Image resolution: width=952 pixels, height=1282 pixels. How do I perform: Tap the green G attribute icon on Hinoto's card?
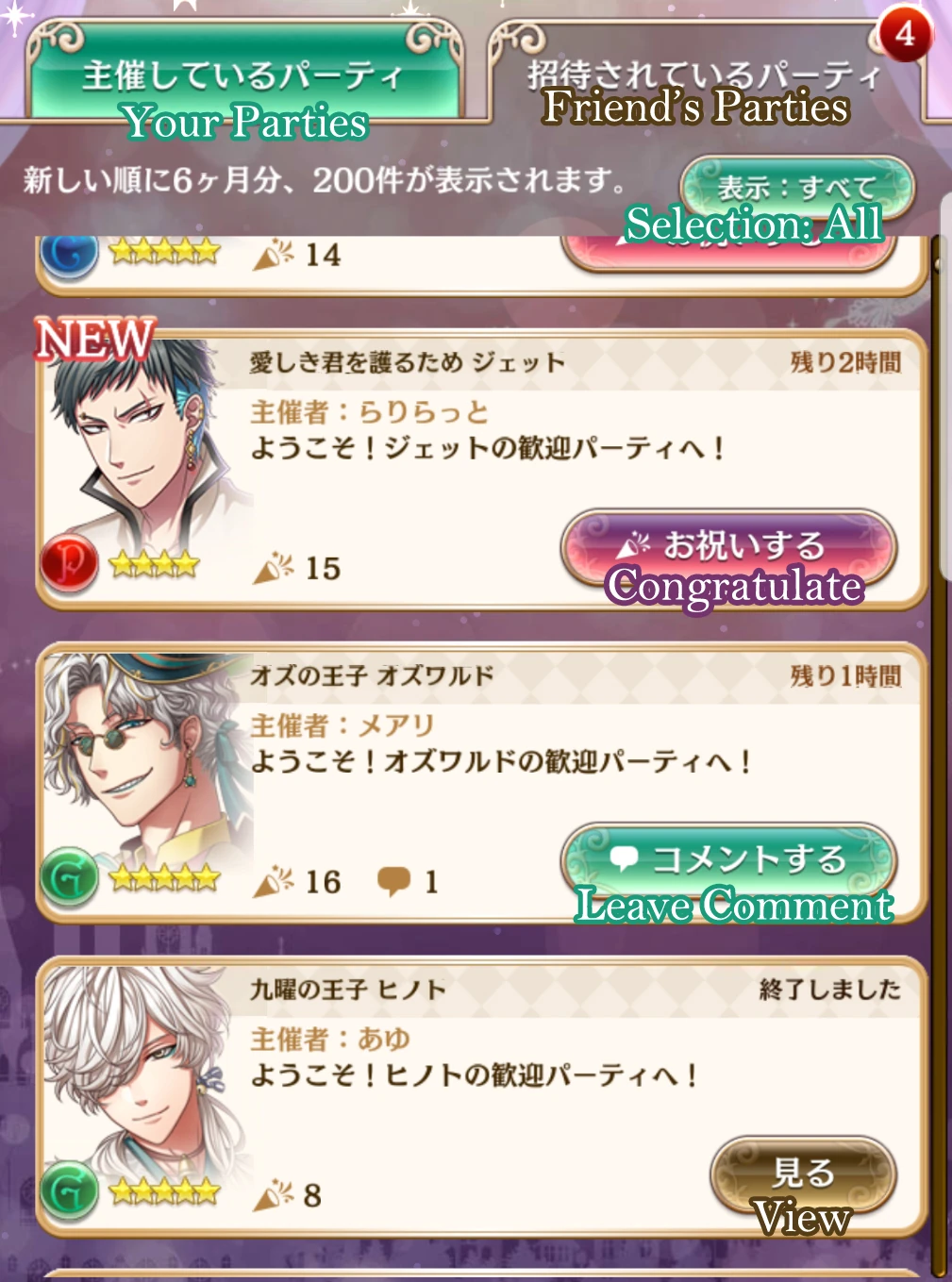tap(69, 1190)
